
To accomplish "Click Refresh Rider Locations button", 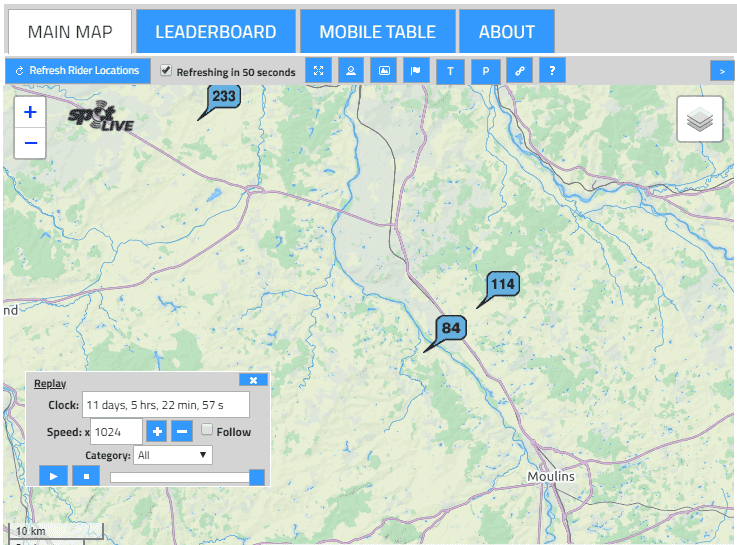I will (x=78, y=71).
